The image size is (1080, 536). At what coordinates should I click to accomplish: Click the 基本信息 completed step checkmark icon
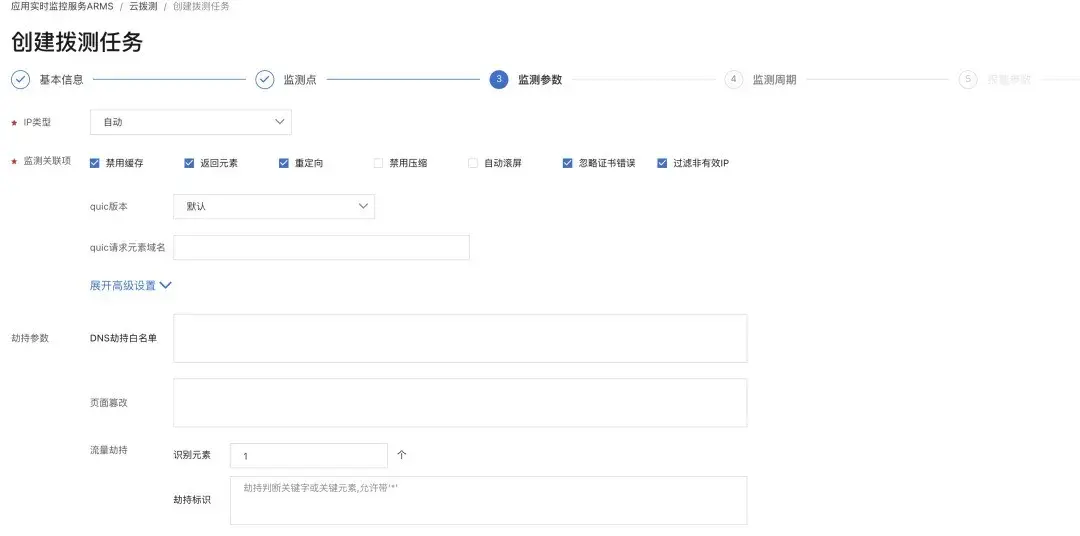coord(21,80)
